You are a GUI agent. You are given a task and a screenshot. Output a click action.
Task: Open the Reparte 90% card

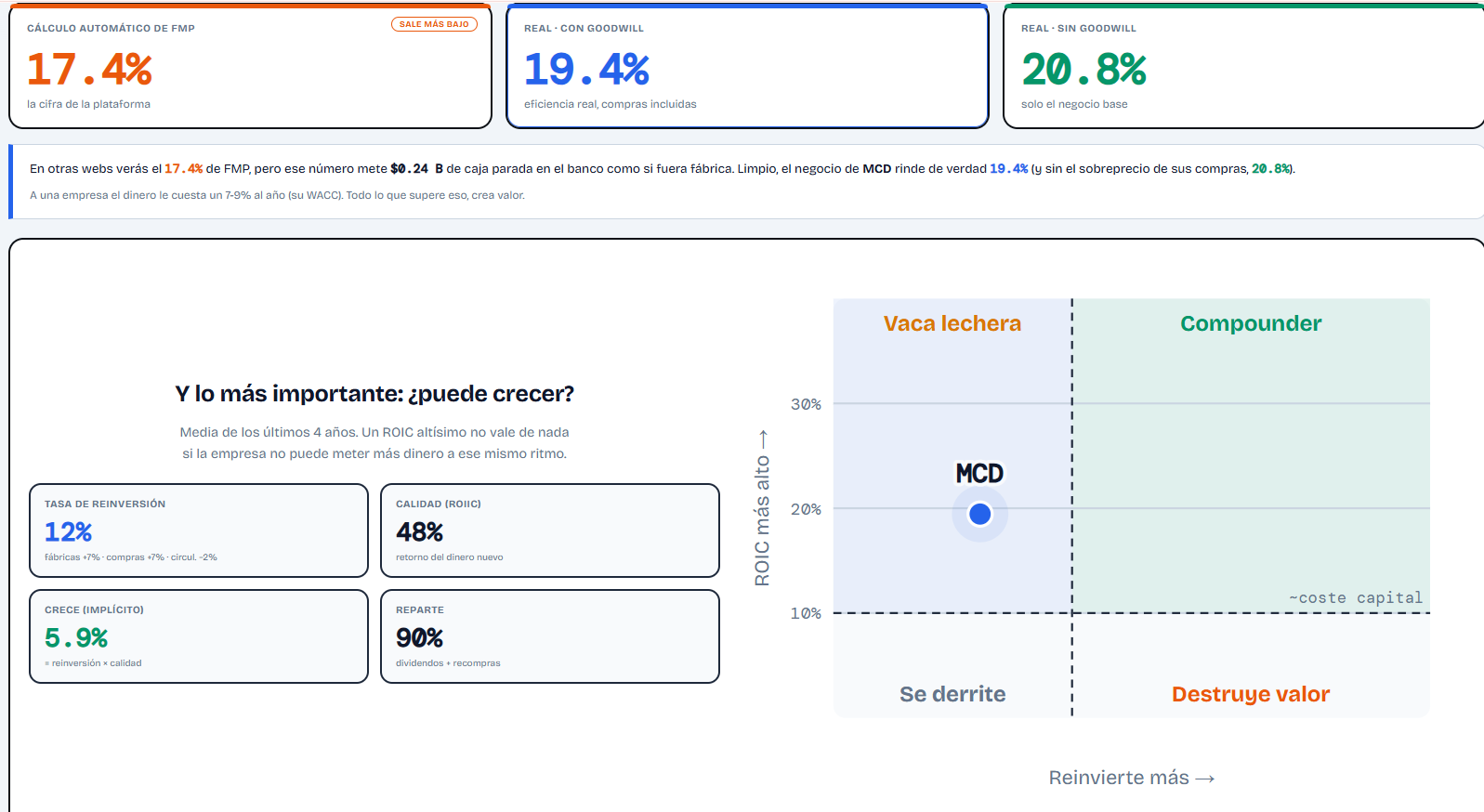click(550, 636)
